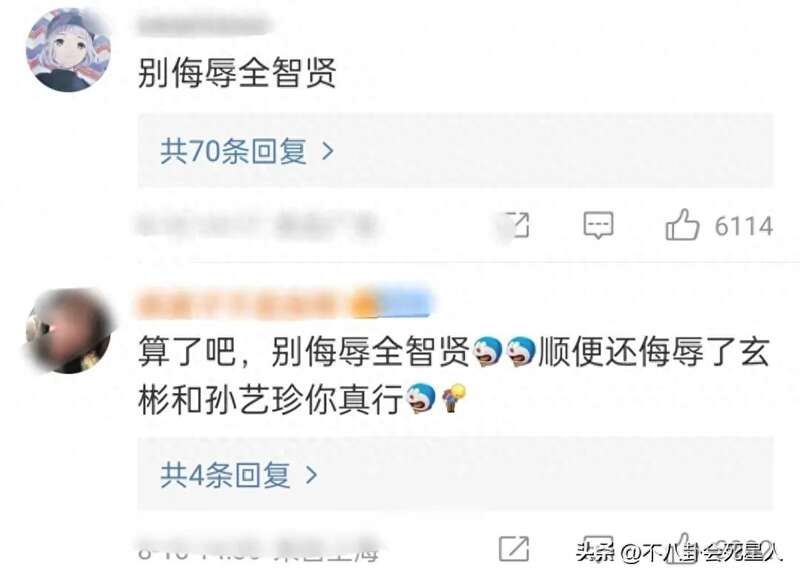The image size is (800, 579).
Task: Tap the comment text 别侮辱全智贤
Action: [237, 73]
